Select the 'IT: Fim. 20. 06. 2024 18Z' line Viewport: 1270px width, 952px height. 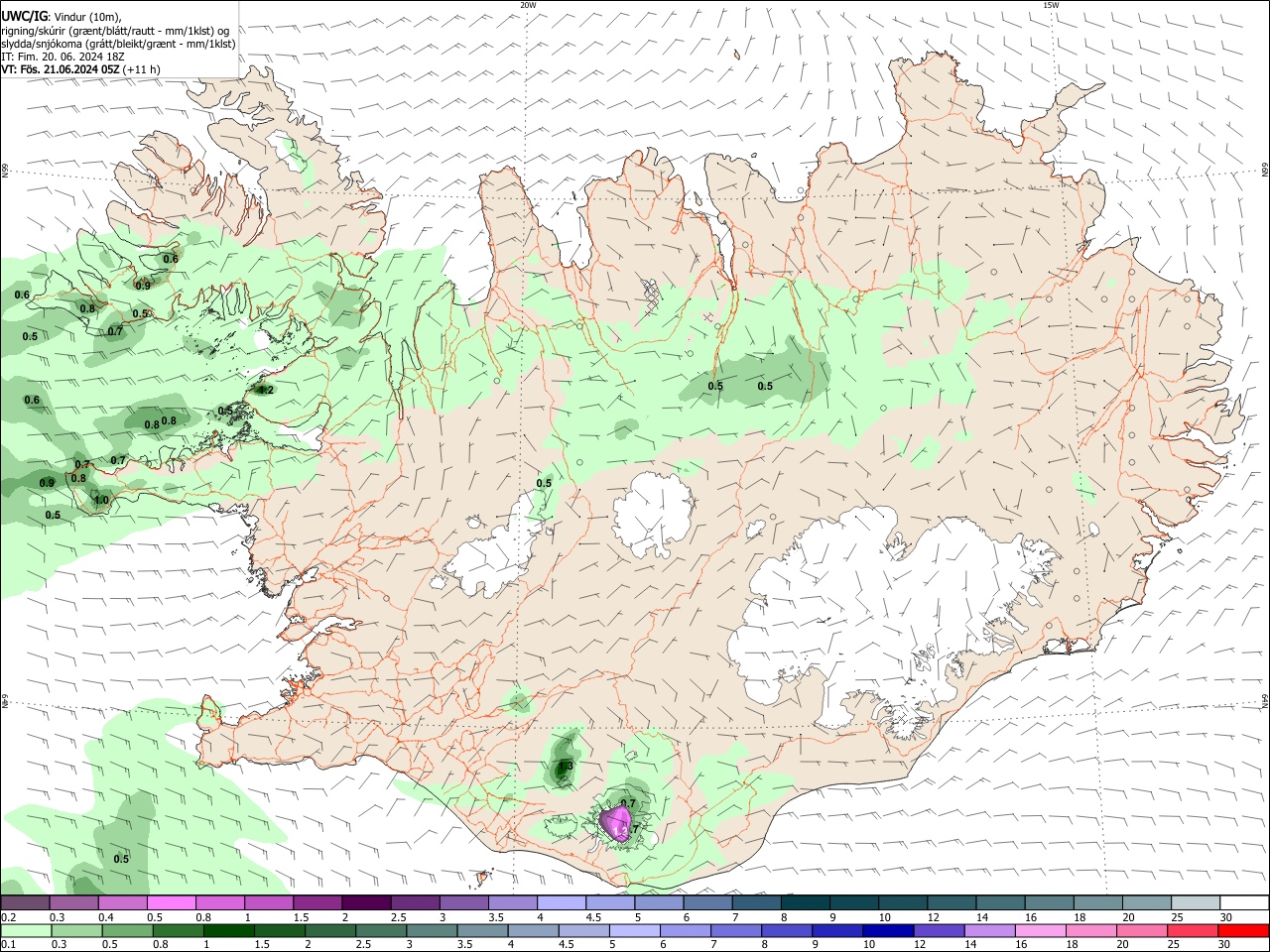[x=63, y=57]
